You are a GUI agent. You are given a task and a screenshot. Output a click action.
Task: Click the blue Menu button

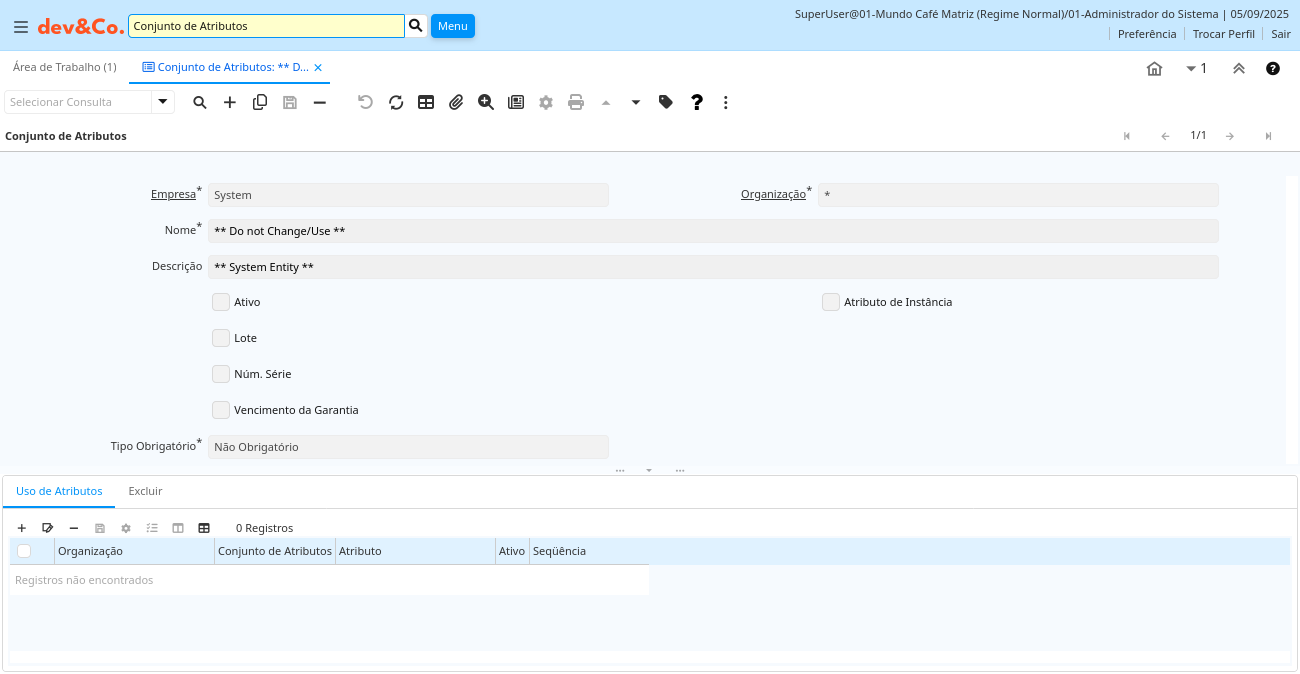point(452,26)
